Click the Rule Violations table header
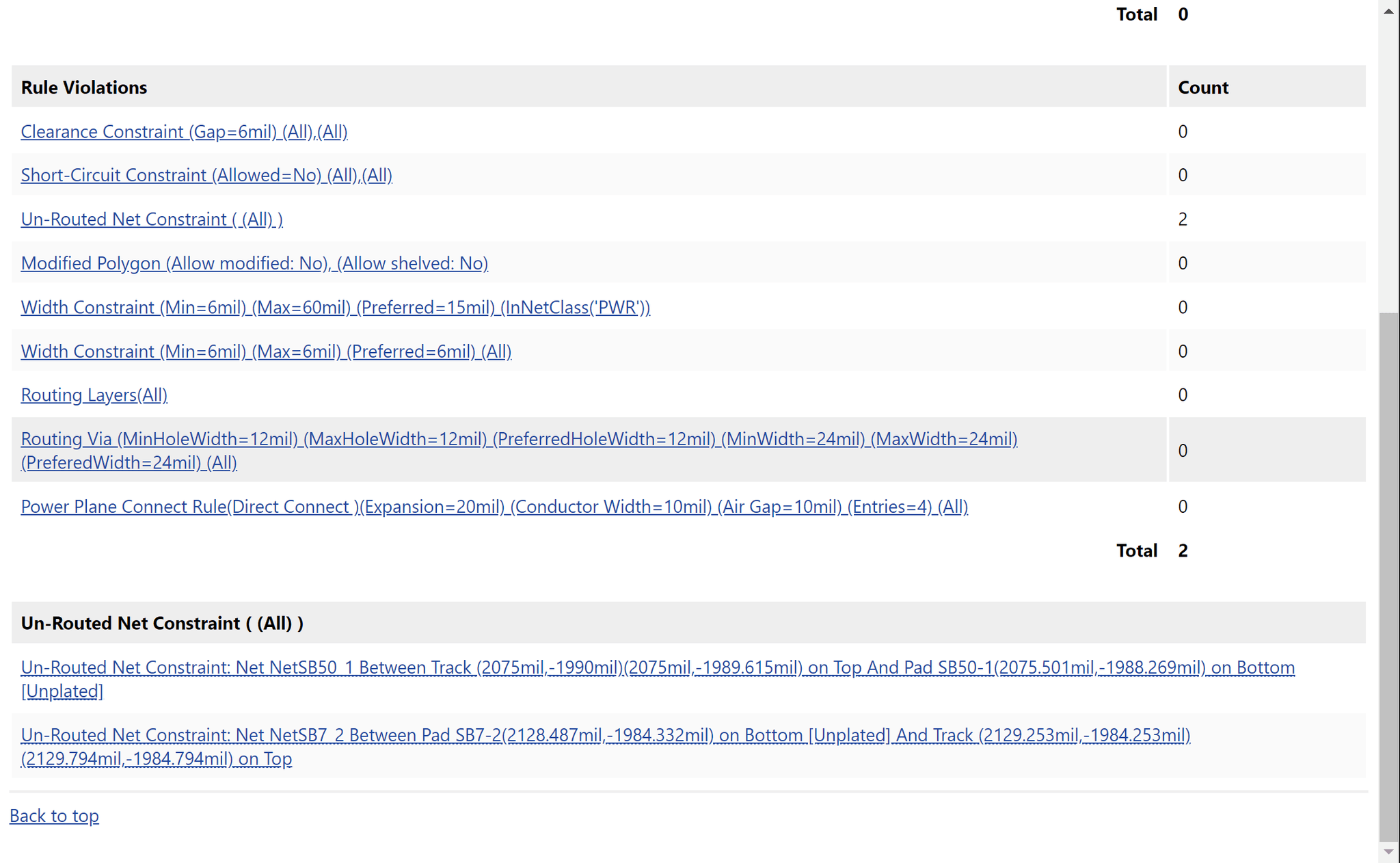 589,87
